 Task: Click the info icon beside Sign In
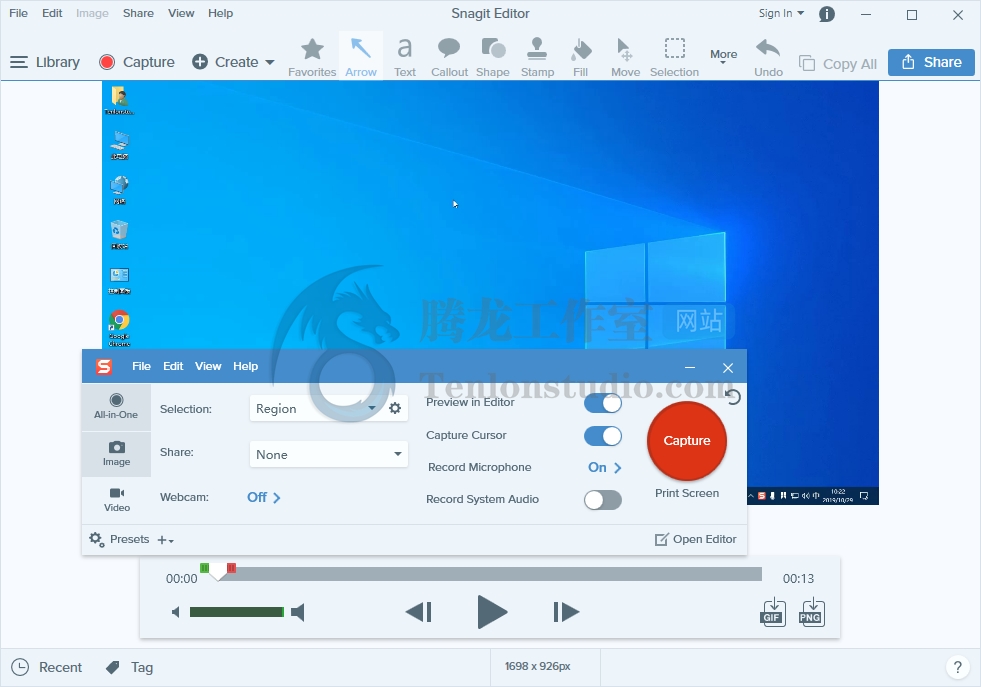(826, 14)
